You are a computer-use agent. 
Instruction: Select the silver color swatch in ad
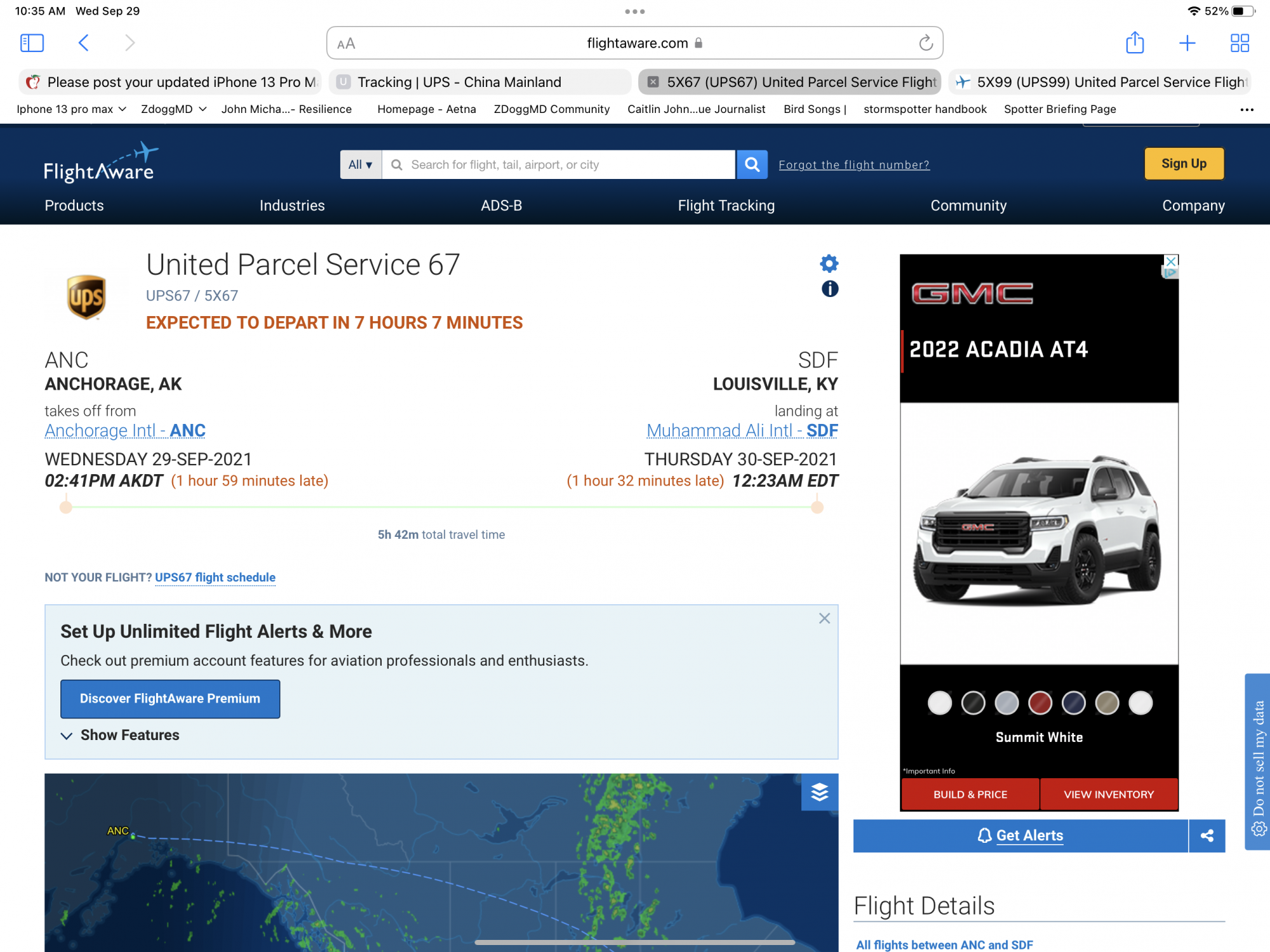(1006, 703)
